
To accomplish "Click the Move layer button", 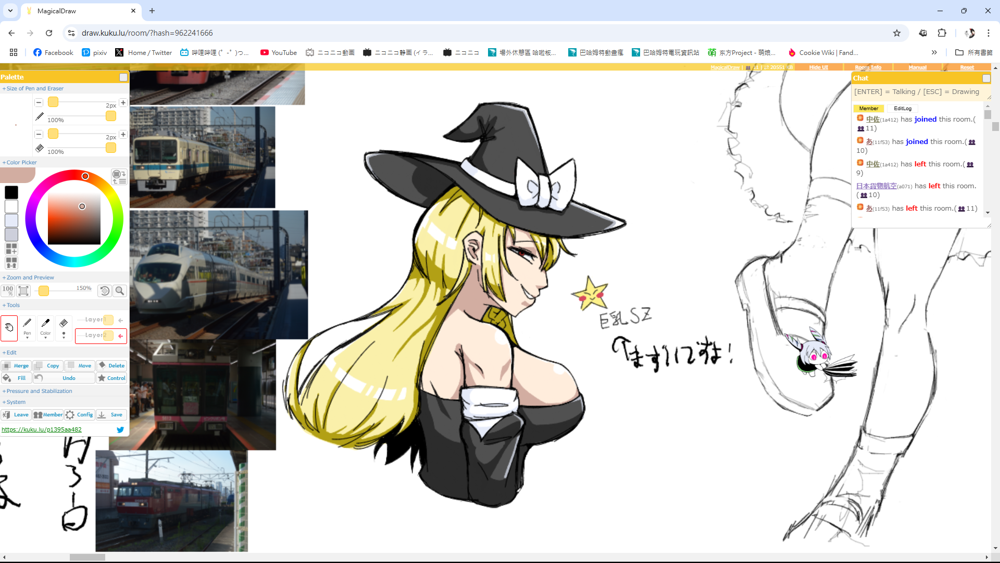I will (80, 366).
